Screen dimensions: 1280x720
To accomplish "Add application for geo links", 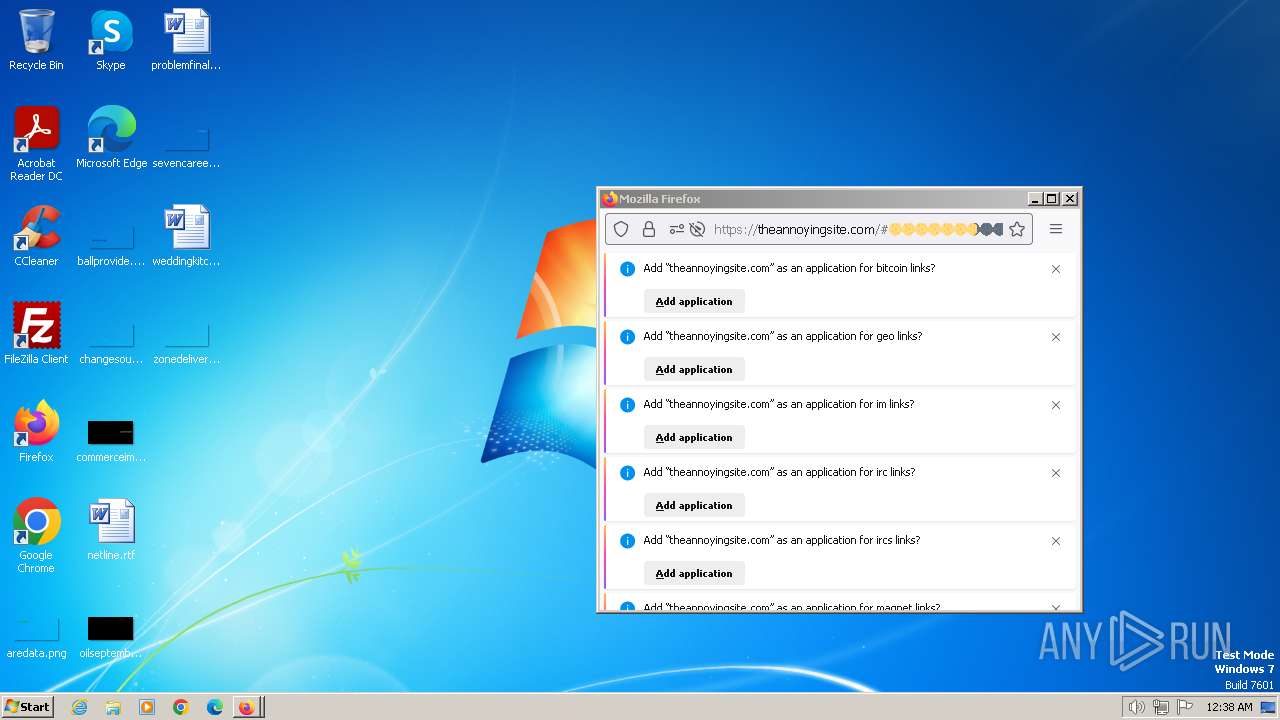I will coord(694,369).
